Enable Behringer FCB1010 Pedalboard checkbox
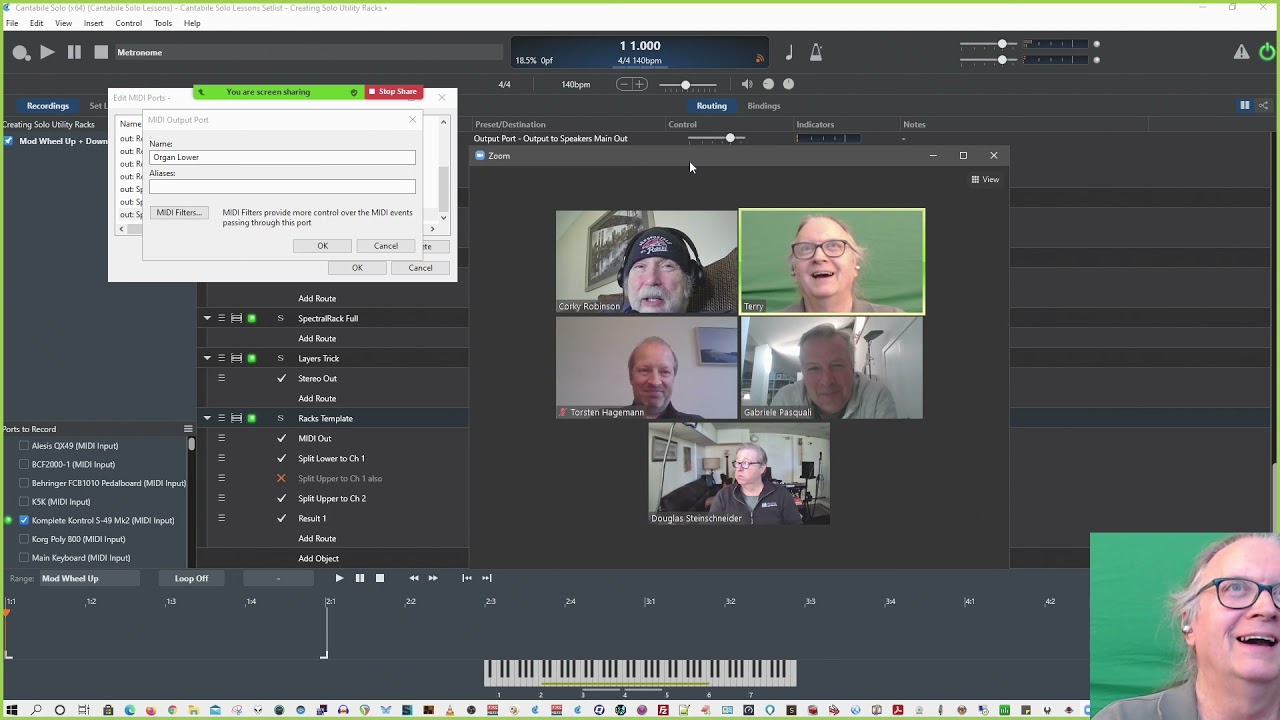This screenshot has height=720, width=1280. [x=24, y=483]
